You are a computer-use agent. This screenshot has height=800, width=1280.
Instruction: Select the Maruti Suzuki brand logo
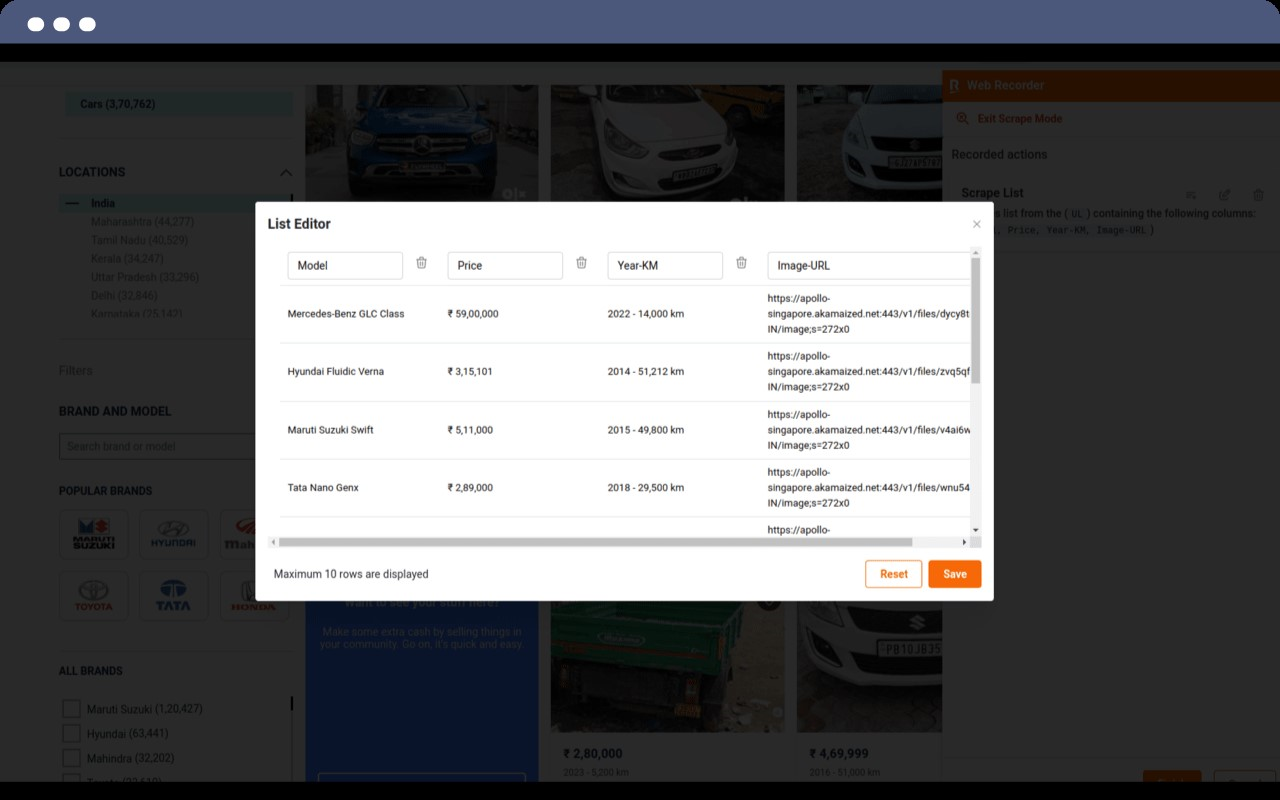(x=94, y=534)
